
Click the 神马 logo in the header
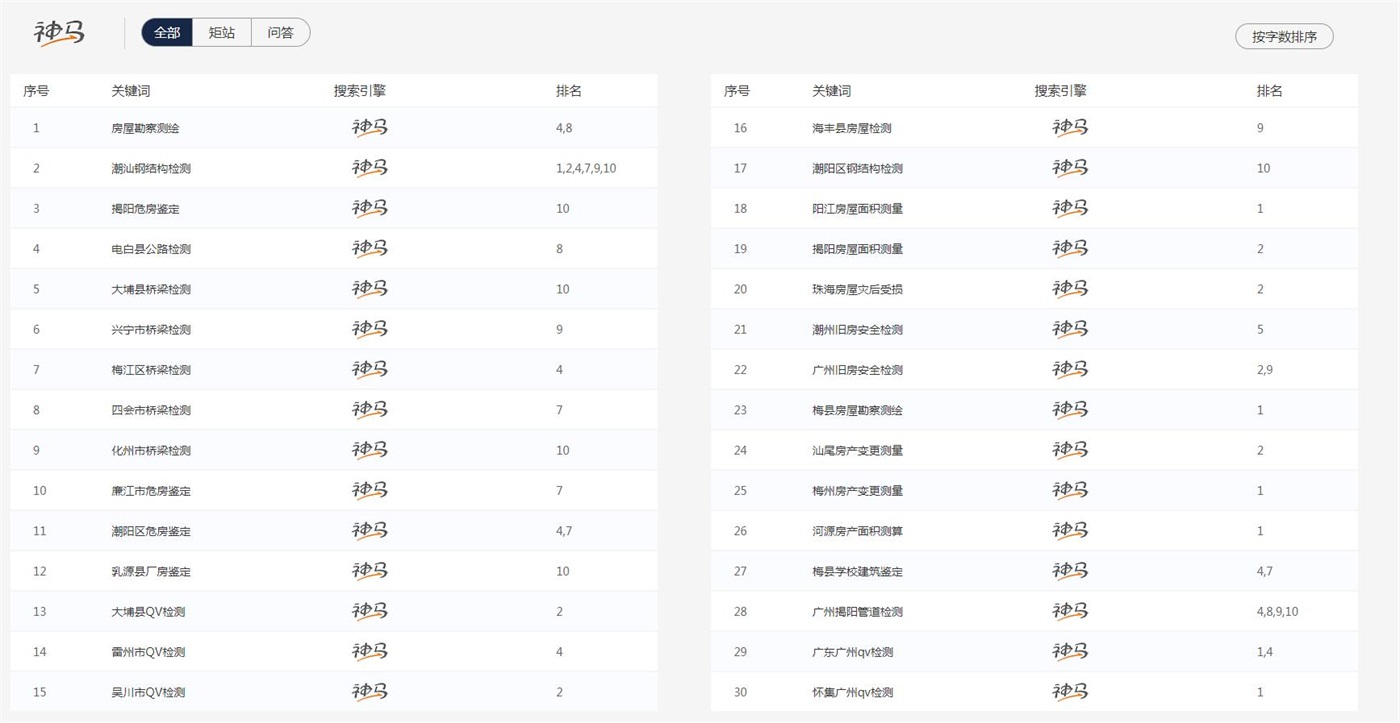pos(60,33)
